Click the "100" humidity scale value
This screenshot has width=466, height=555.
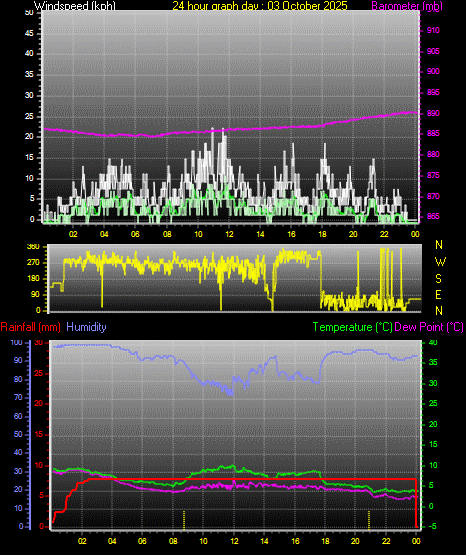[x=17, y=343]
